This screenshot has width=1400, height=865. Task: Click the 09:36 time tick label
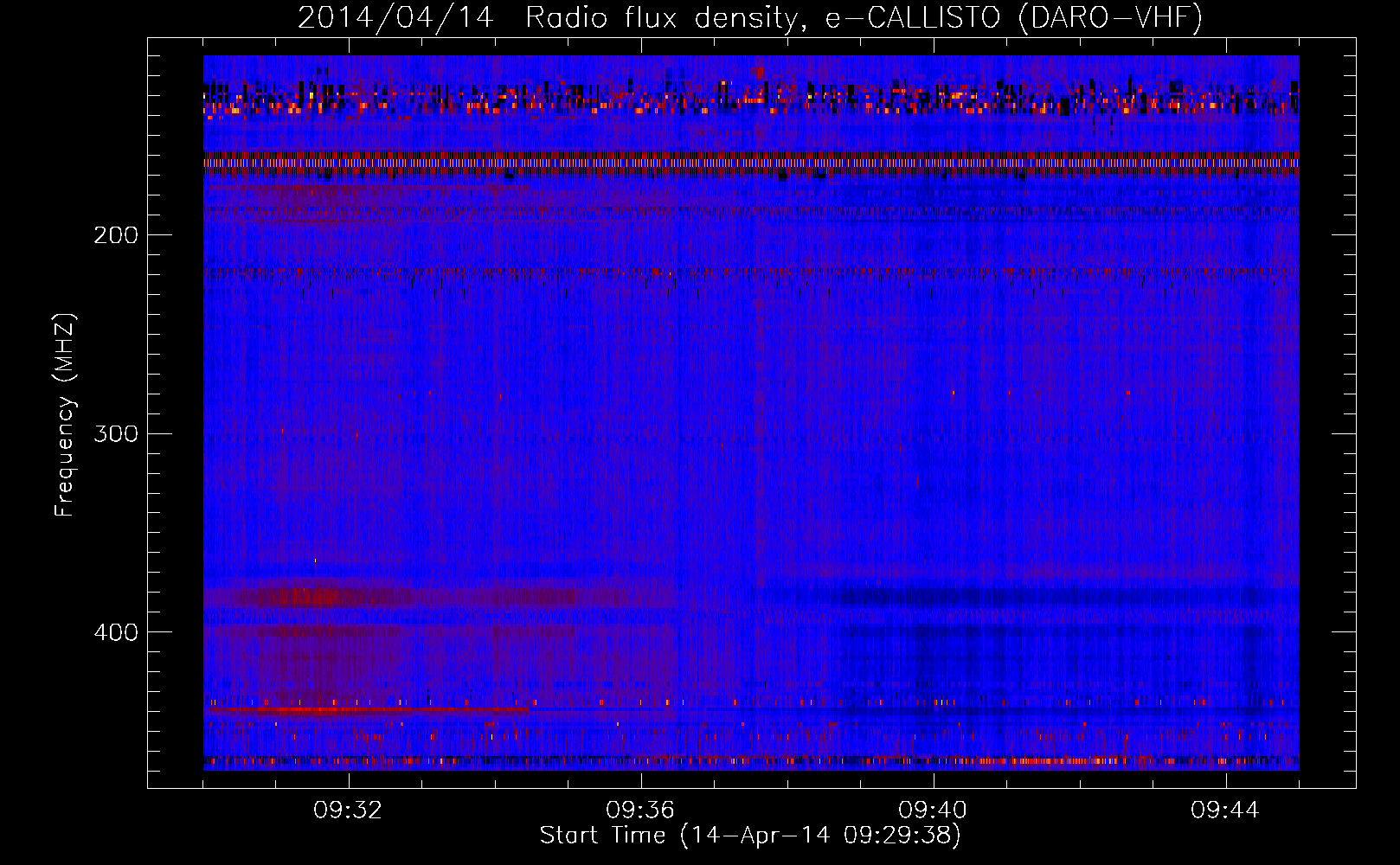click(640, 811)
